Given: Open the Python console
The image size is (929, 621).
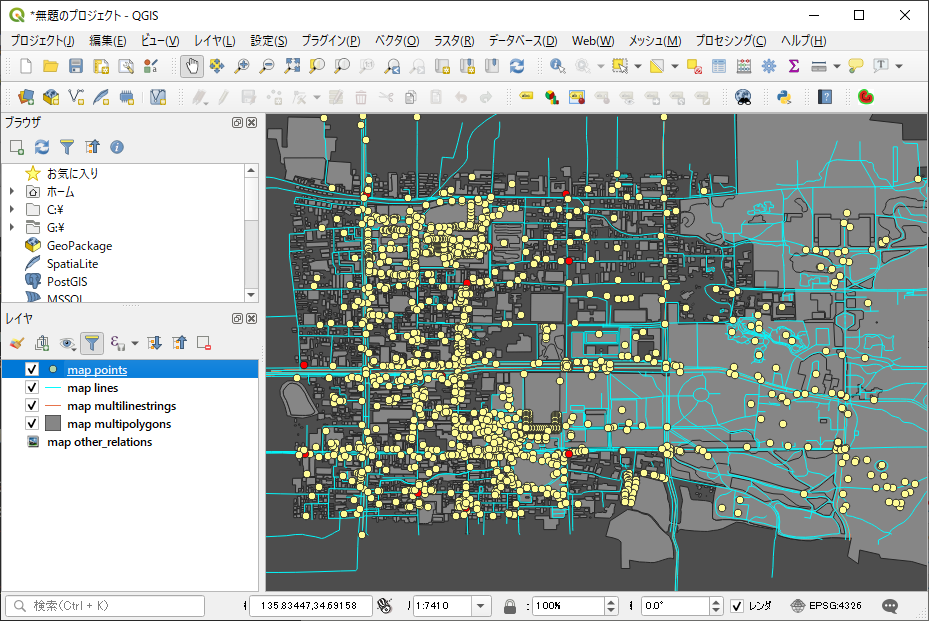Looking at the screenshot, I should coord(784,97).
